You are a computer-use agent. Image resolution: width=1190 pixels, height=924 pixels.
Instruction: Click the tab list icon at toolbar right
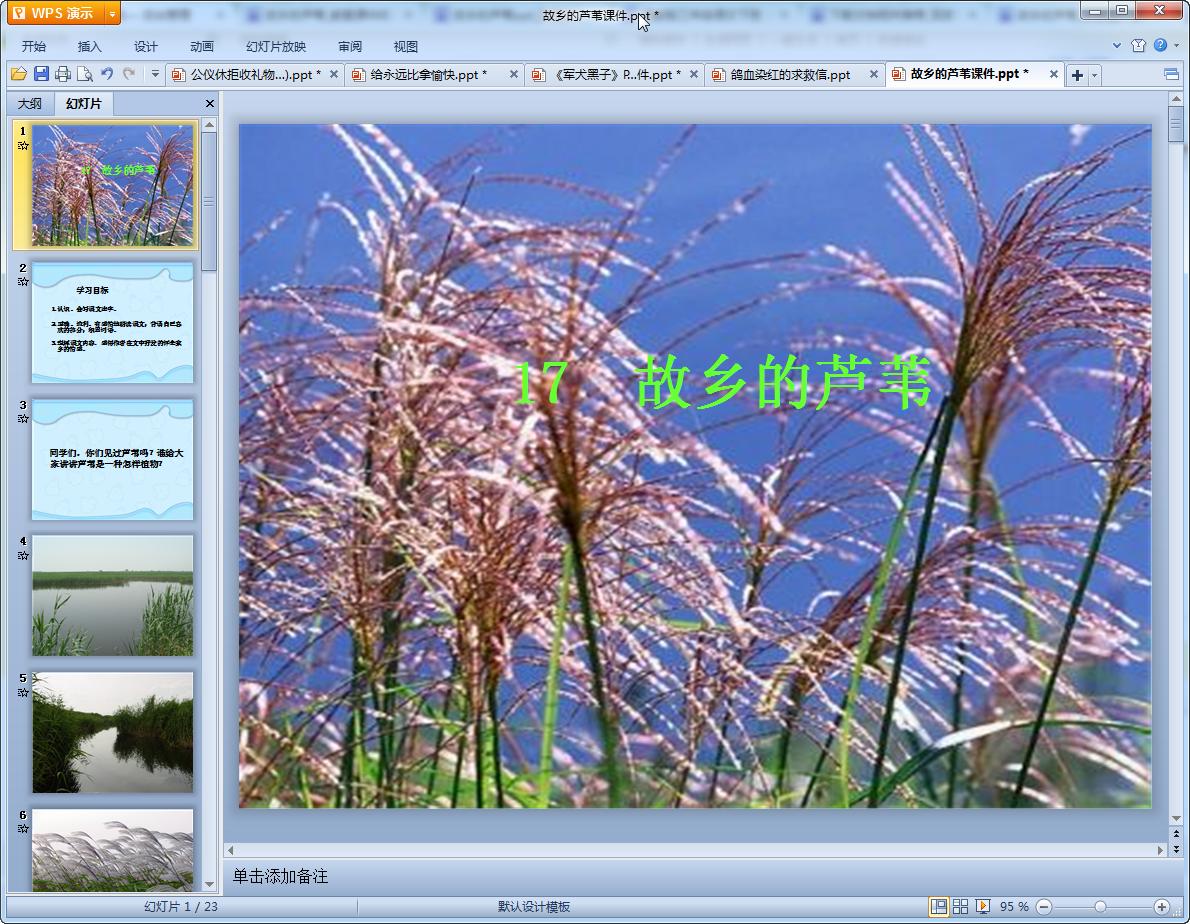coord(1171,74)
